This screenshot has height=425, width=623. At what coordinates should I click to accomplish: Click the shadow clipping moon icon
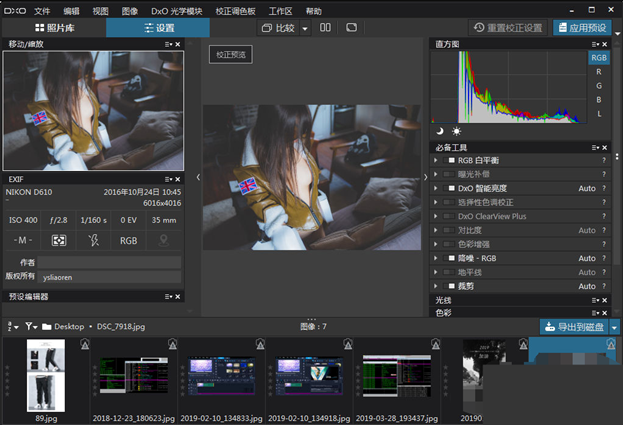(439, 131)
